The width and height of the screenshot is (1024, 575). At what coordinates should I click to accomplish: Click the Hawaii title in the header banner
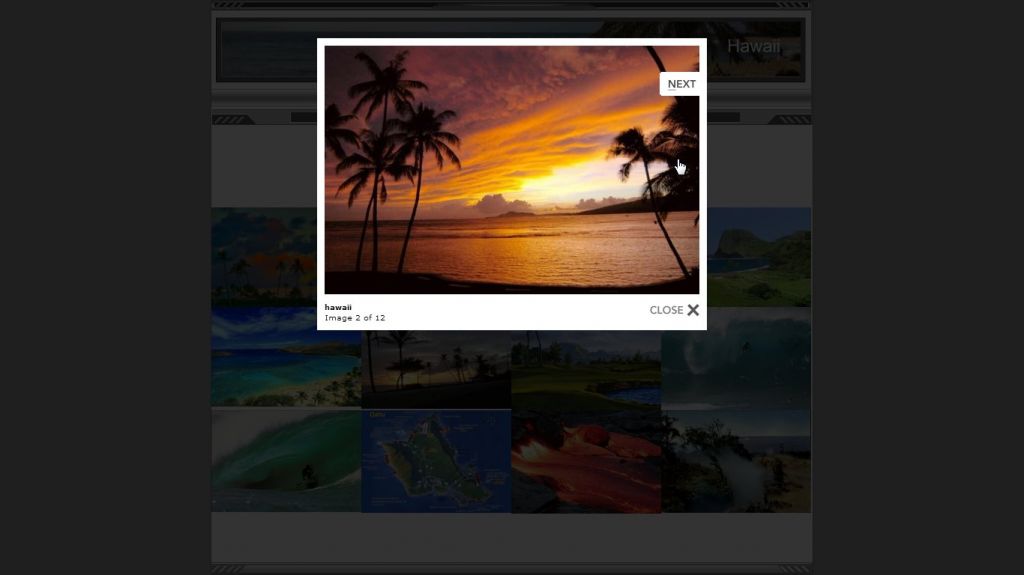coord(753,46)
